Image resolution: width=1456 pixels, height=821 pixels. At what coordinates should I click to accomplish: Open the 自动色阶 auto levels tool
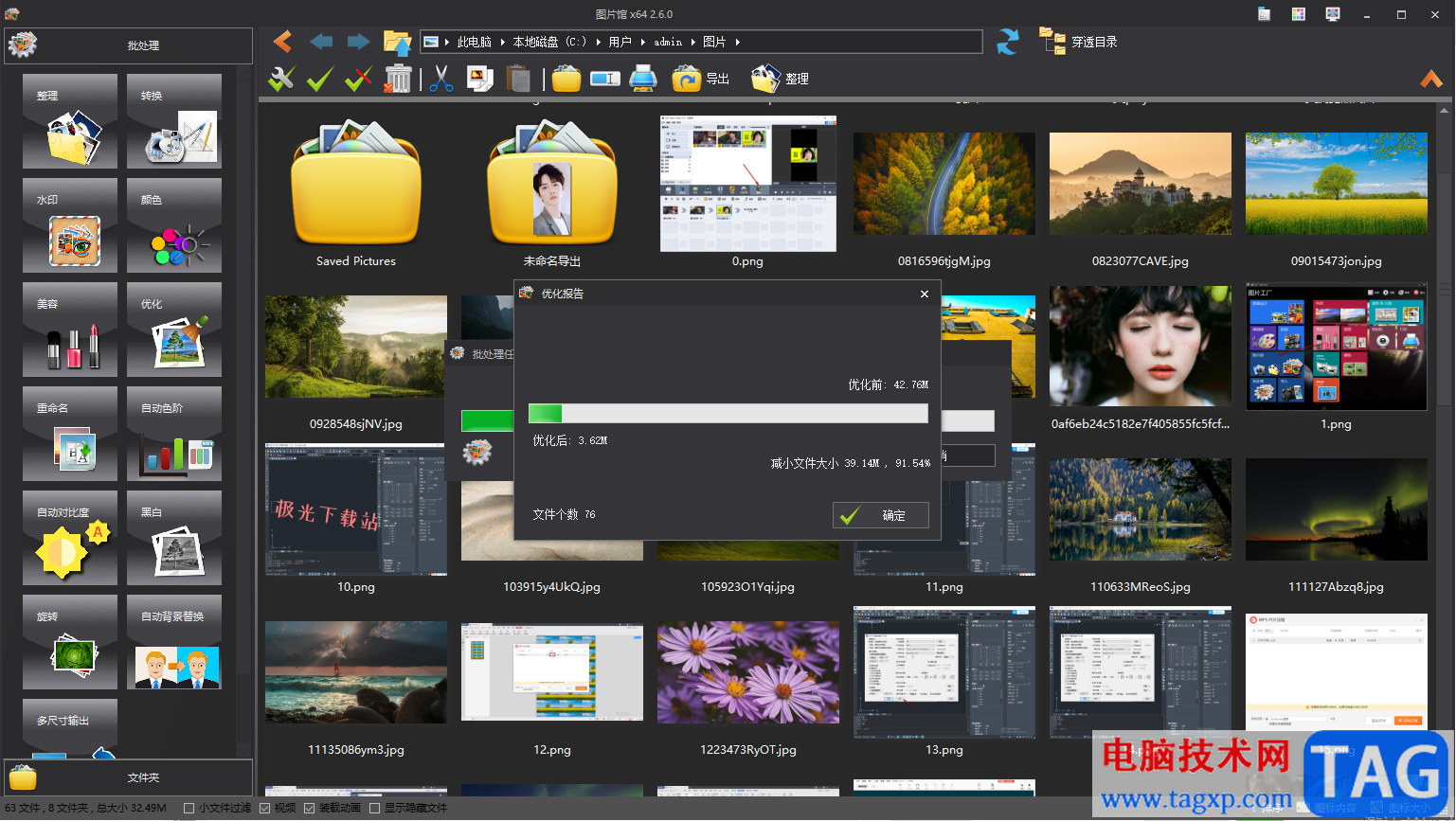[174, 434]
